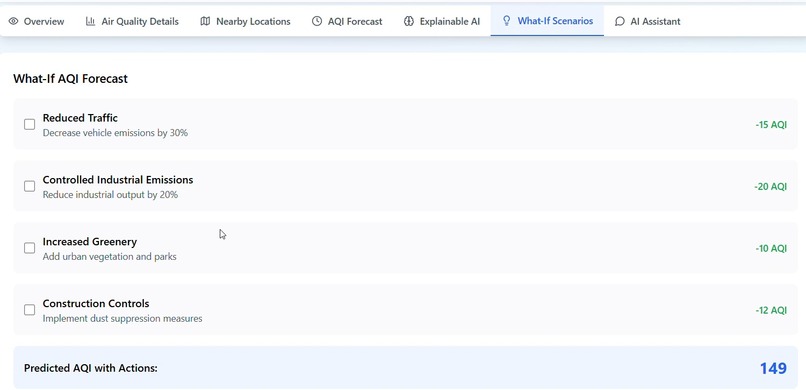Click 'Decrease vehicle emissions by 30%' text
Screen dimensions: 806x390
click(115, 133)
